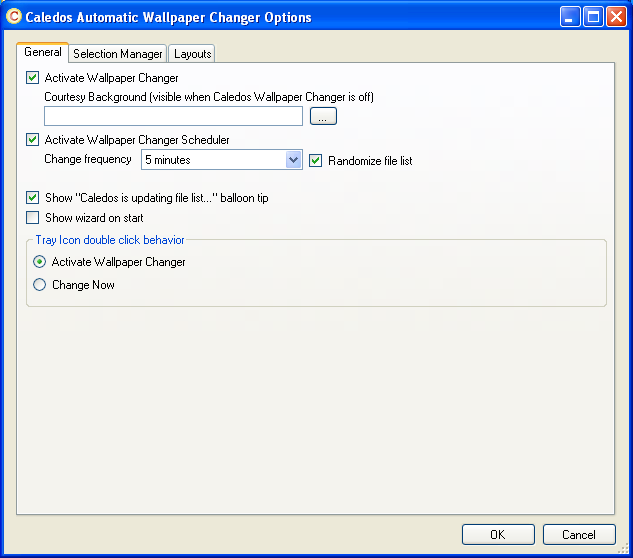Viewport: 633px width, 558px height.
Task: Click the Caledos app icon in title bar
Action: click(14, 17)
